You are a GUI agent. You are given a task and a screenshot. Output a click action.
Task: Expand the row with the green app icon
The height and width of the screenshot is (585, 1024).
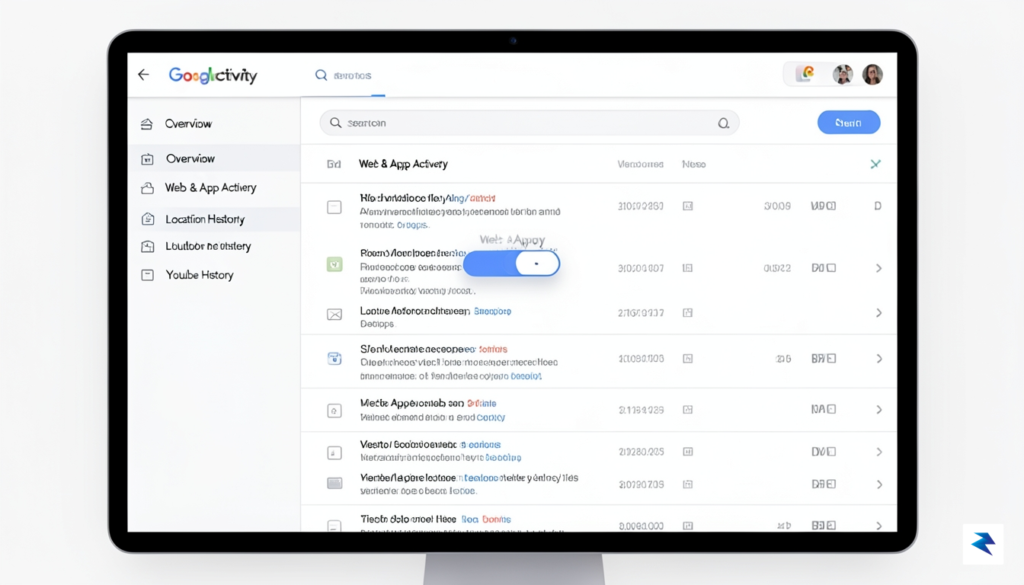tap(878, 268)
